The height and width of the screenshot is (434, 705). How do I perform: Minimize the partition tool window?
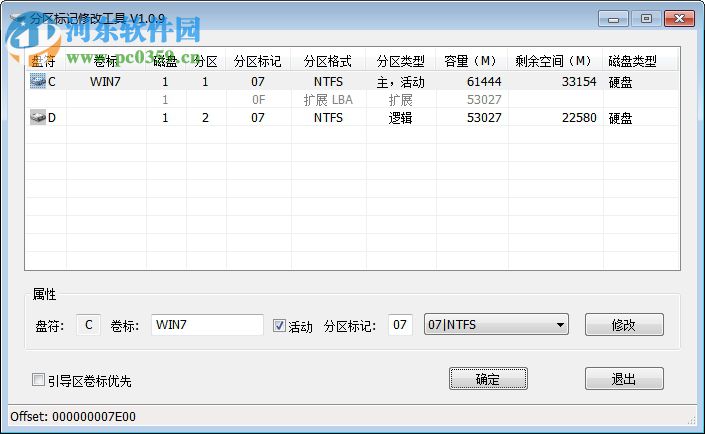click(x=613, y=19)
